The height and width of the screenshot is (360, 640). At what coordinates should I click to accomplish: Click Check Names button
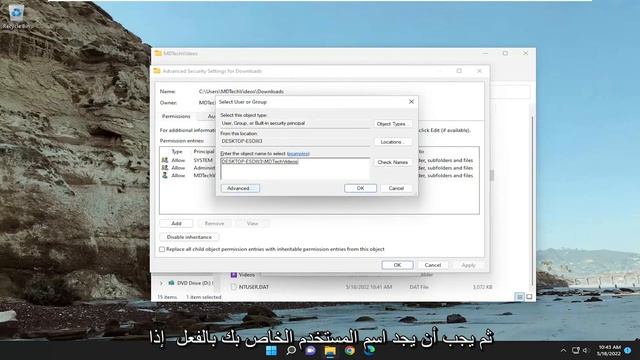pyautogui.click(x=393, y=162)
